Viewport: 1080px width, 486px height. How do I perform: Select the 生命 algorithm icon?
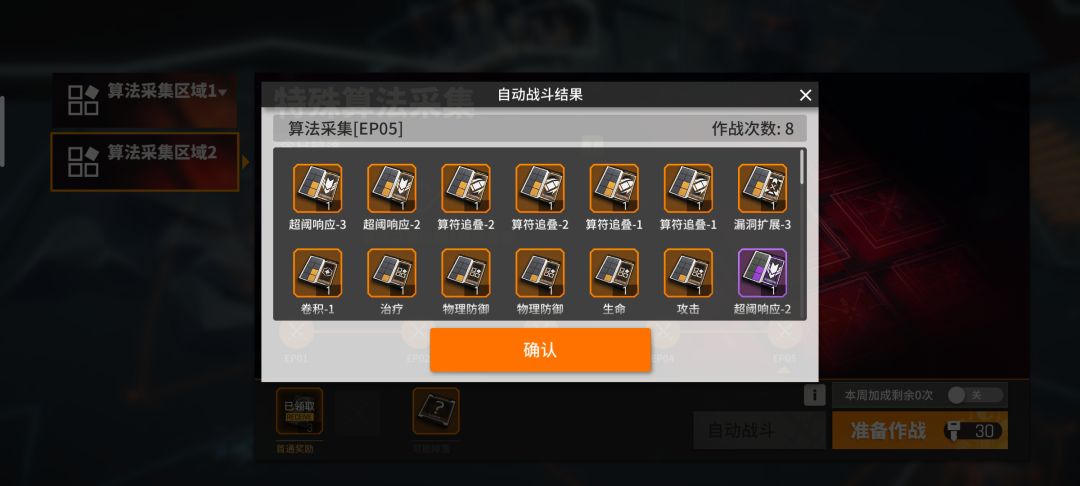614,273
